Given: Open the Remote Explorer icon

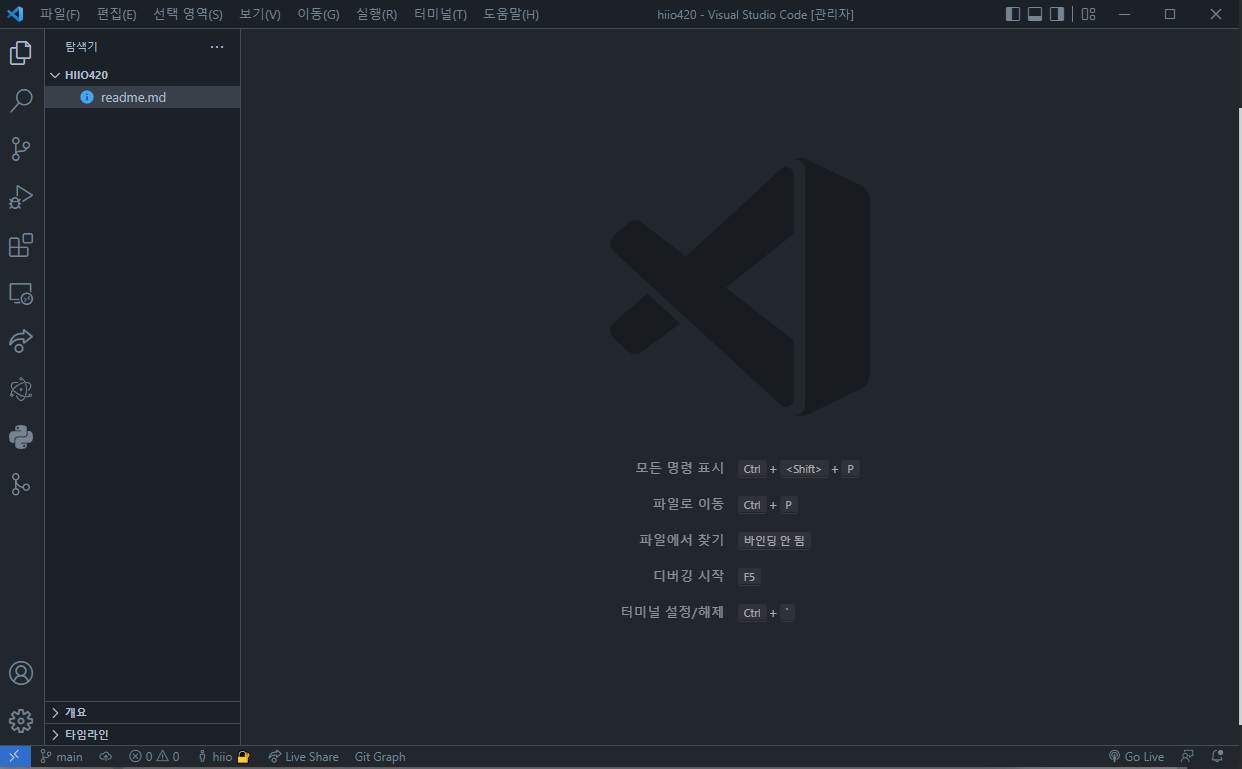Looking at the screenshot, I should tap(21, 293).
